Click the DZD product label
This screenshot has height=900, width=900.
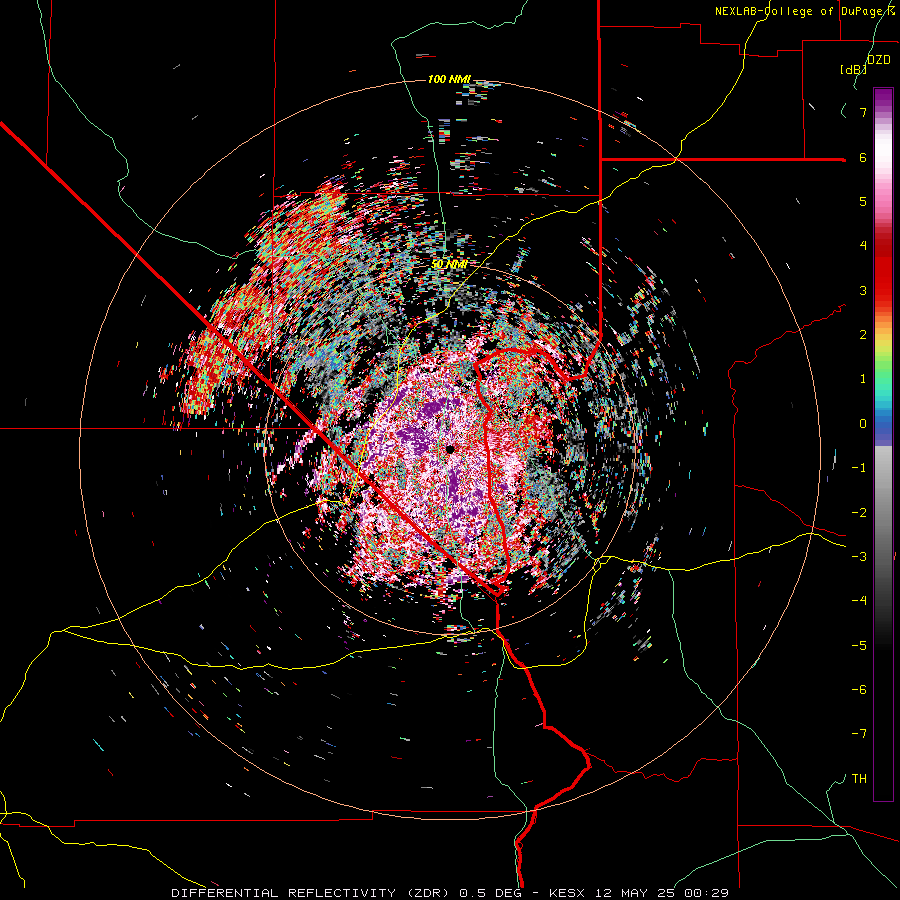(x=878, y=60)
